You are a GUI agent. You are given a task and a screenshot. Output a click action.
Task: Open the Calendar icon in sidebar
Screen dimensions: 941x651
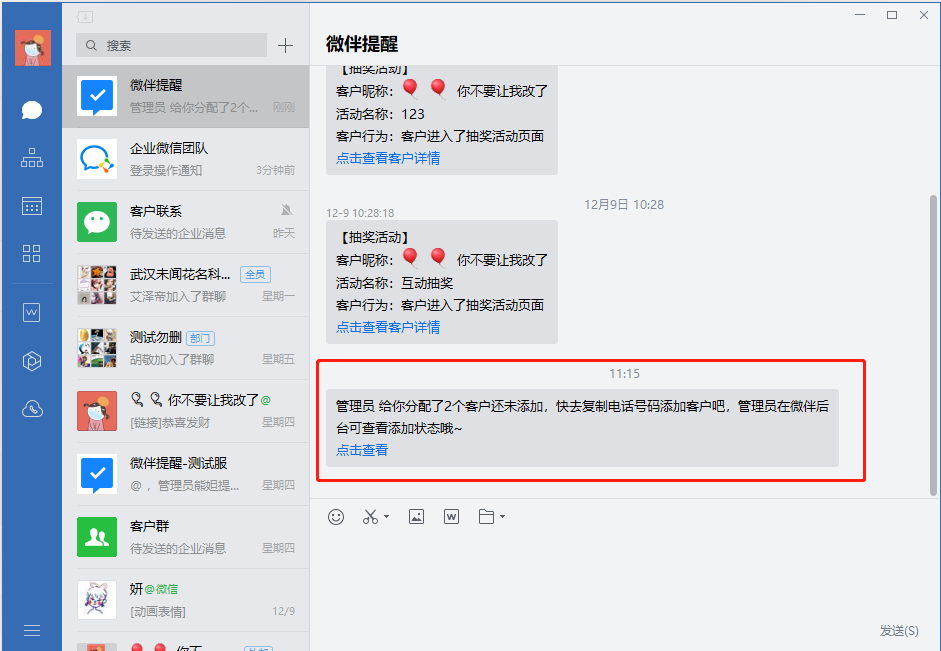(32, 206)
